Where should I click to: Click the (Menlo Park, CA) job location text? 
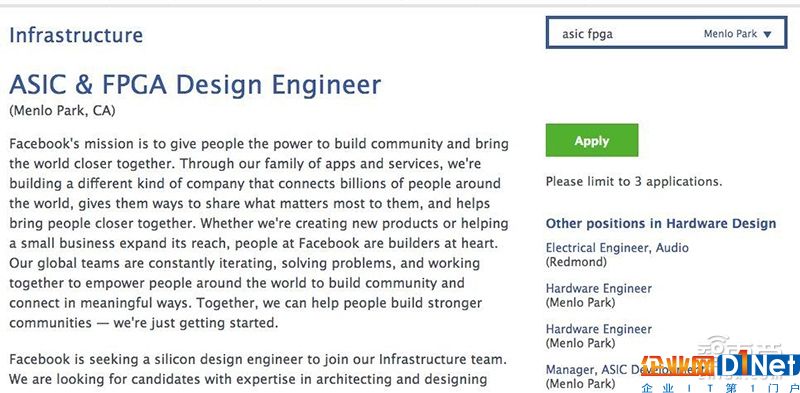pyautogui.click(x=62, y=111)
